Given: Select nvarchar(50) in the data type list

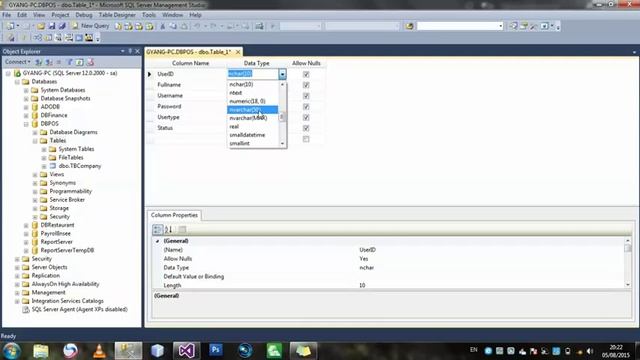Looking at the screenshot, I should pyautogui.click(x=253, y=110).
